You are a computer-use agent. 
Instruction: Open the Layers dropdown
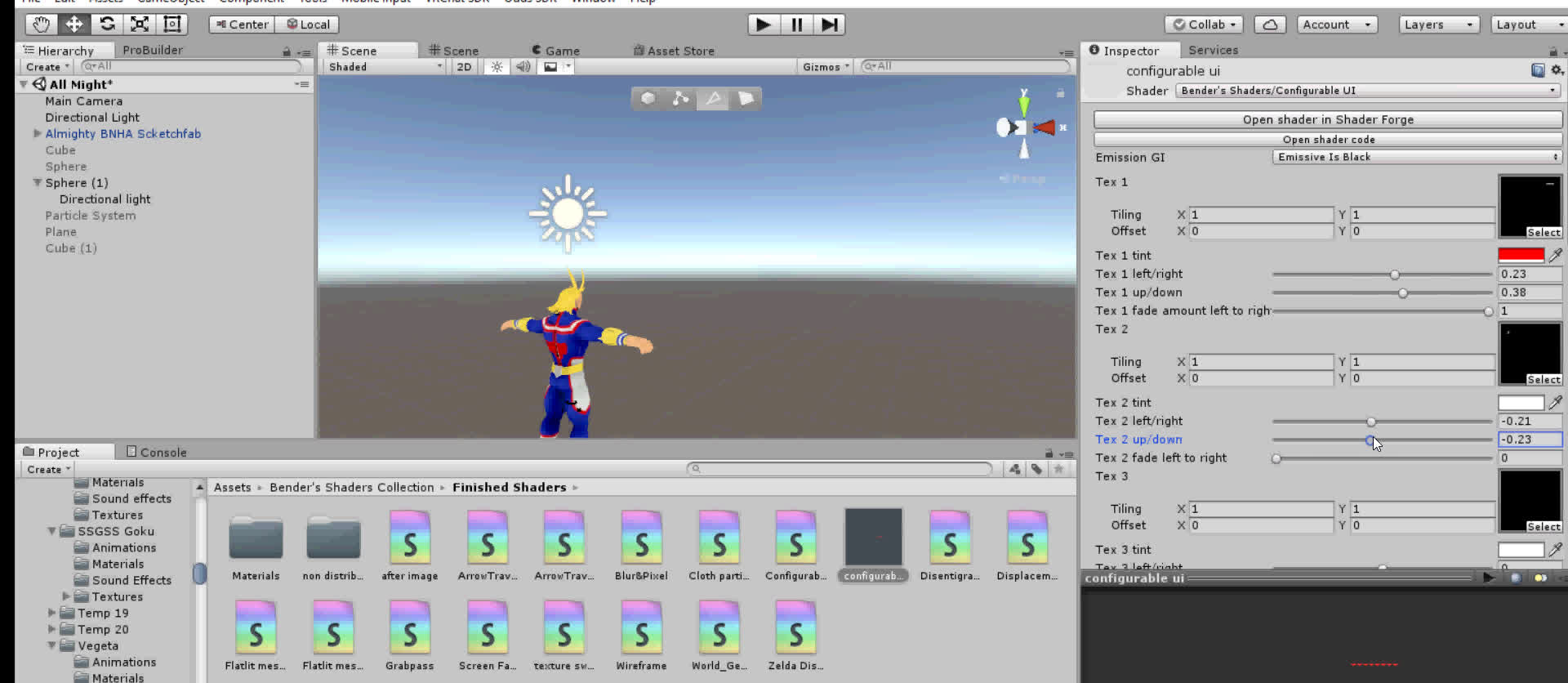click(1439, 25)
